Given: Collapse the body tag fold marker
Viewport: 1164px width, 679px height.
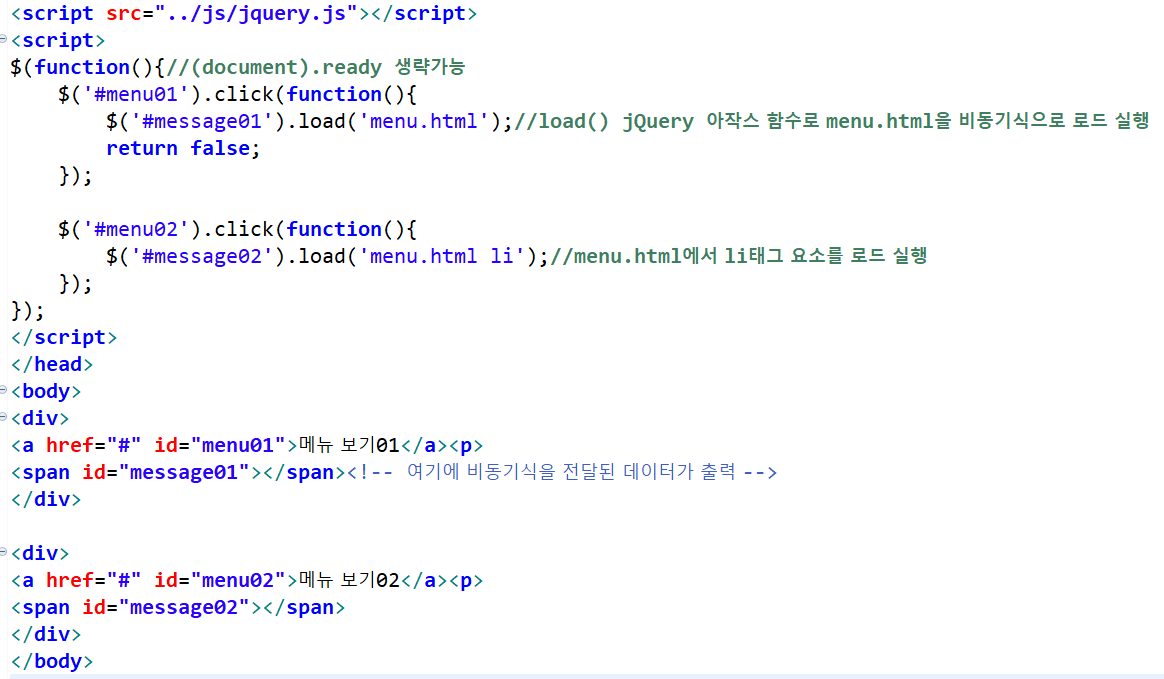Looking at the screenshot, I should click(4, 390).
